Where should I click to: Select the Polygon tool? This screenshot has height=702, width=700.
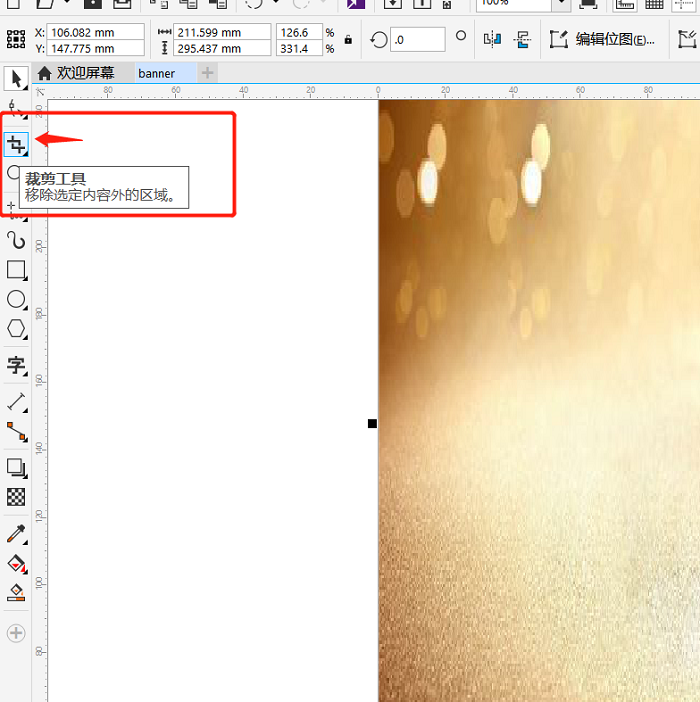pos(16,329)
